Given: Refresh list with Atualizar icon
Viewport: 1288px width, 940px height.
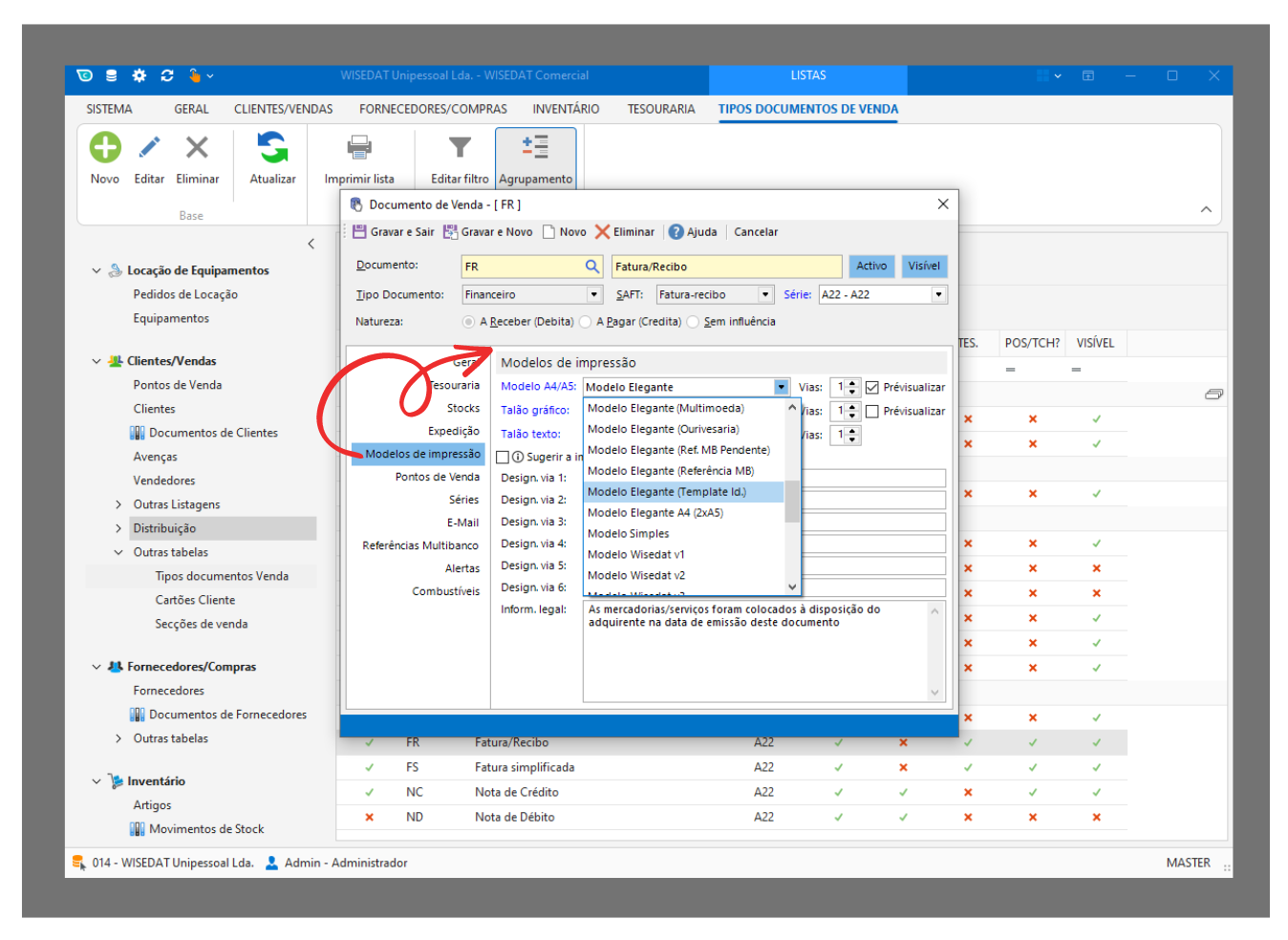Looking at the screenshot, I should click(272, 148).
